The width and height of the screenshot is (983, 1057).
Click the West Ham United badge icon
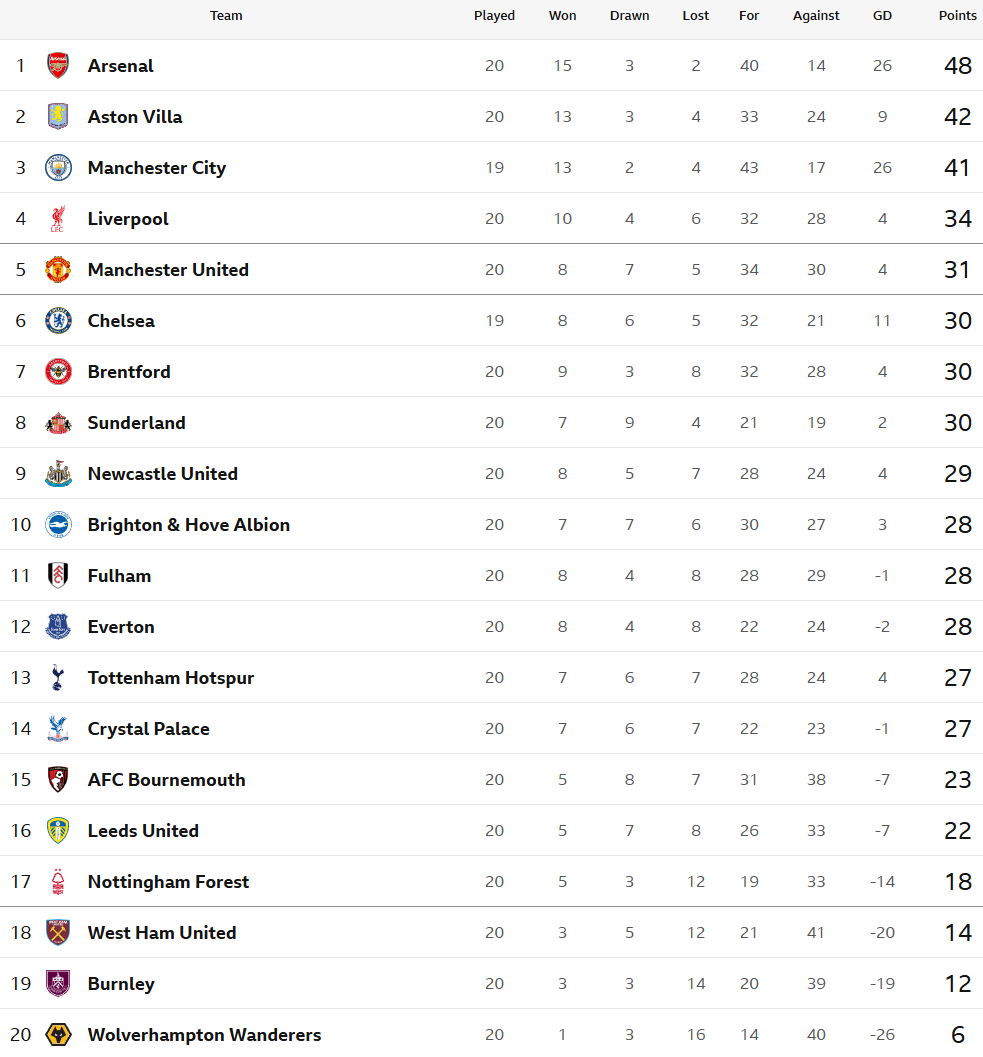coord(58,933)
